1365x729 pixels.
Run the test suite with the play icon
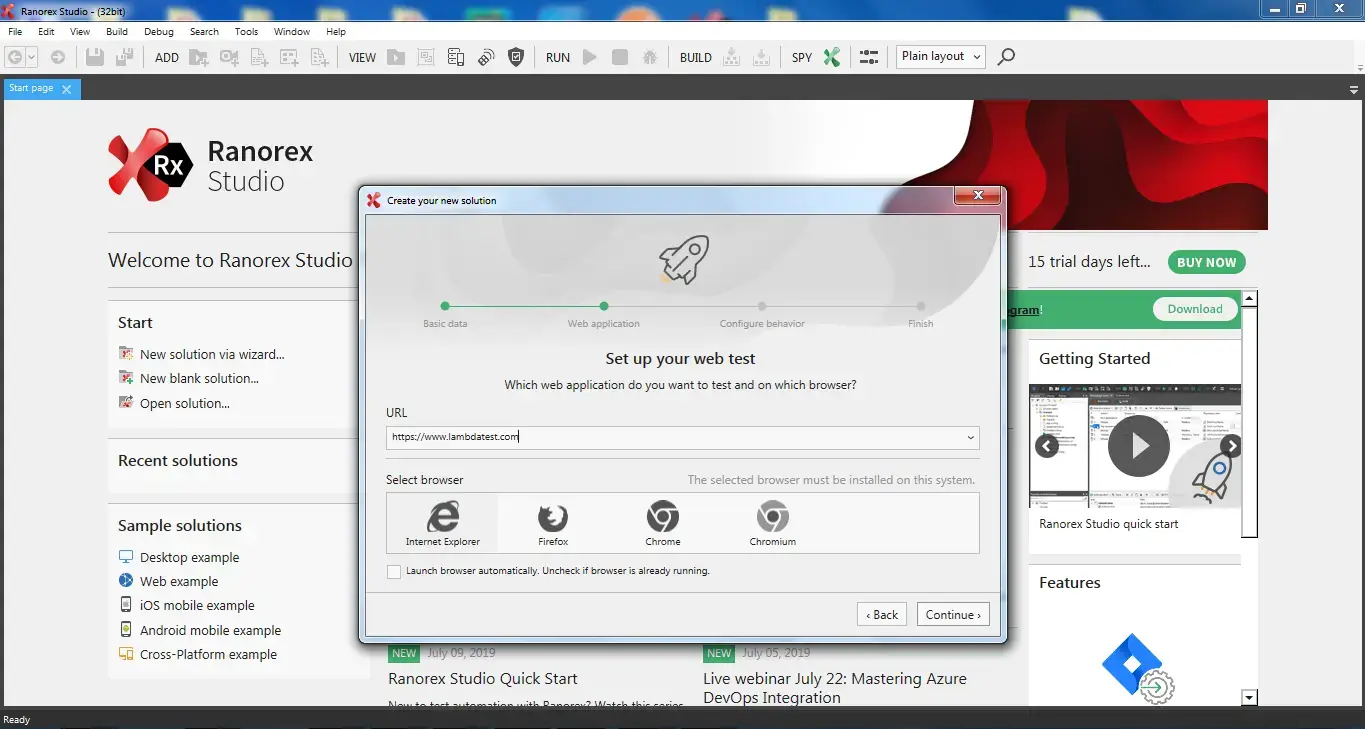point(588,57)
